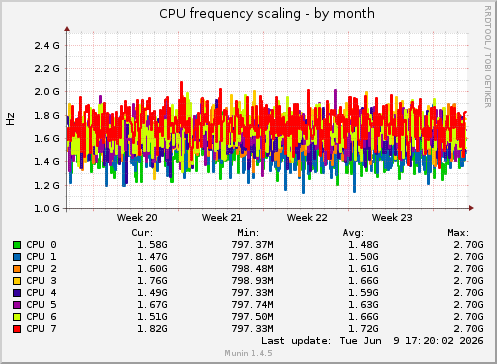Image resolution: width=497 pixels, height=364 pixels.
Task: Click CPU 5 average value 1.63G
Action: (363, 305)
